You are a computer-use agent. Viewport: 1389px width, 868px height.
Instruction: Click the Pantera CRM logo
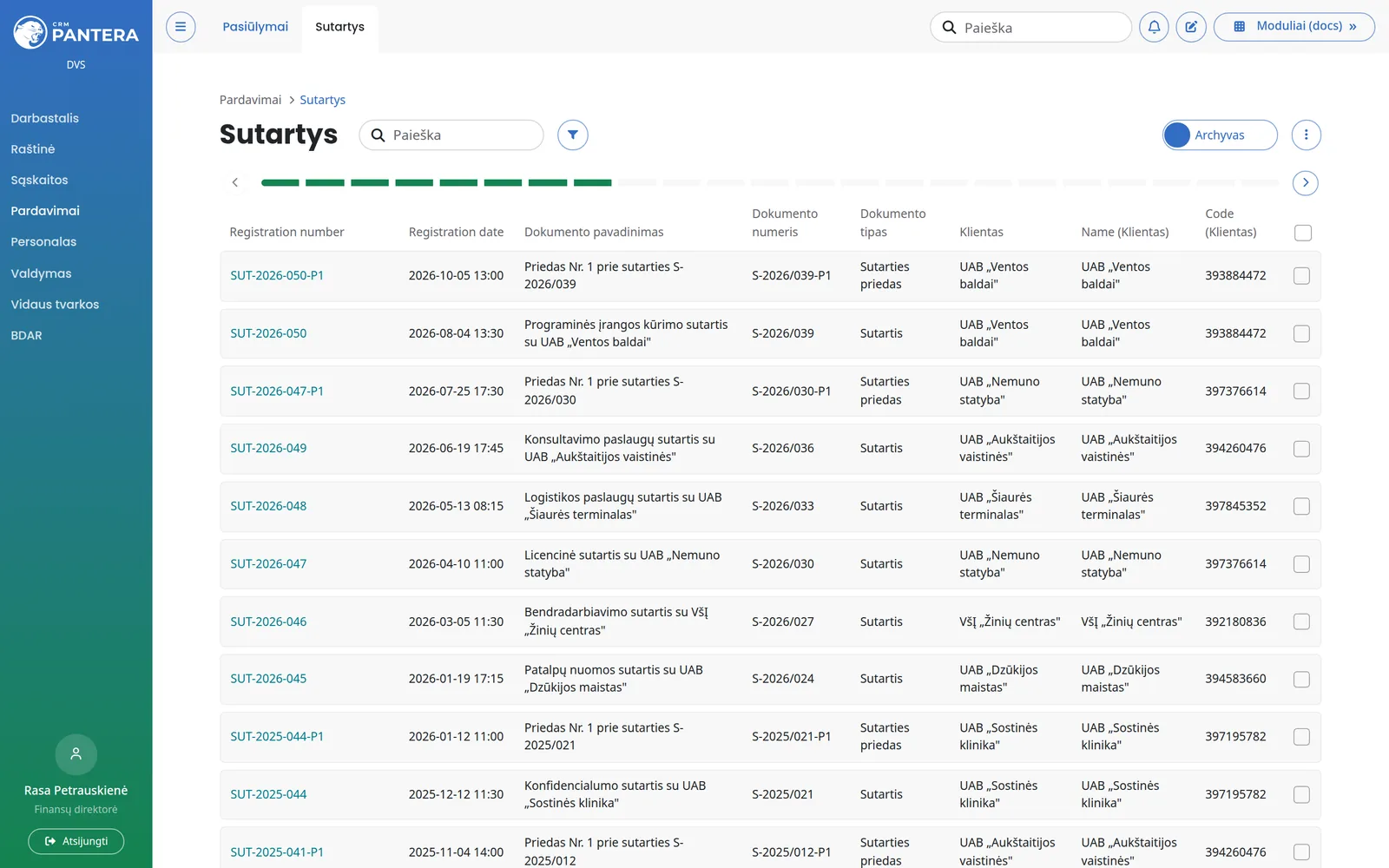click(76, 34)
